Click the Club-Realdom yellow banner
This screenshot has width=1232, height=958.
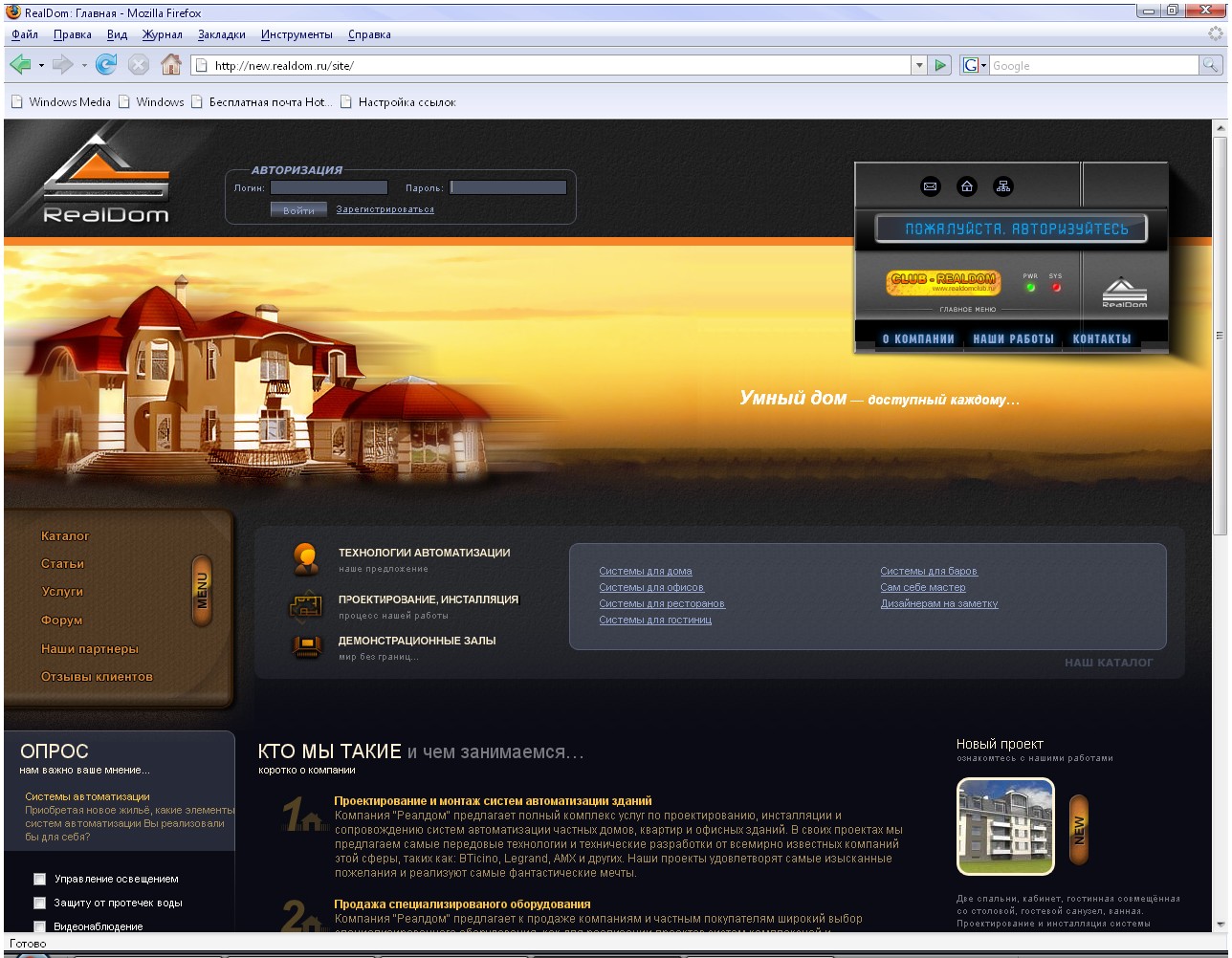(943, 282)
